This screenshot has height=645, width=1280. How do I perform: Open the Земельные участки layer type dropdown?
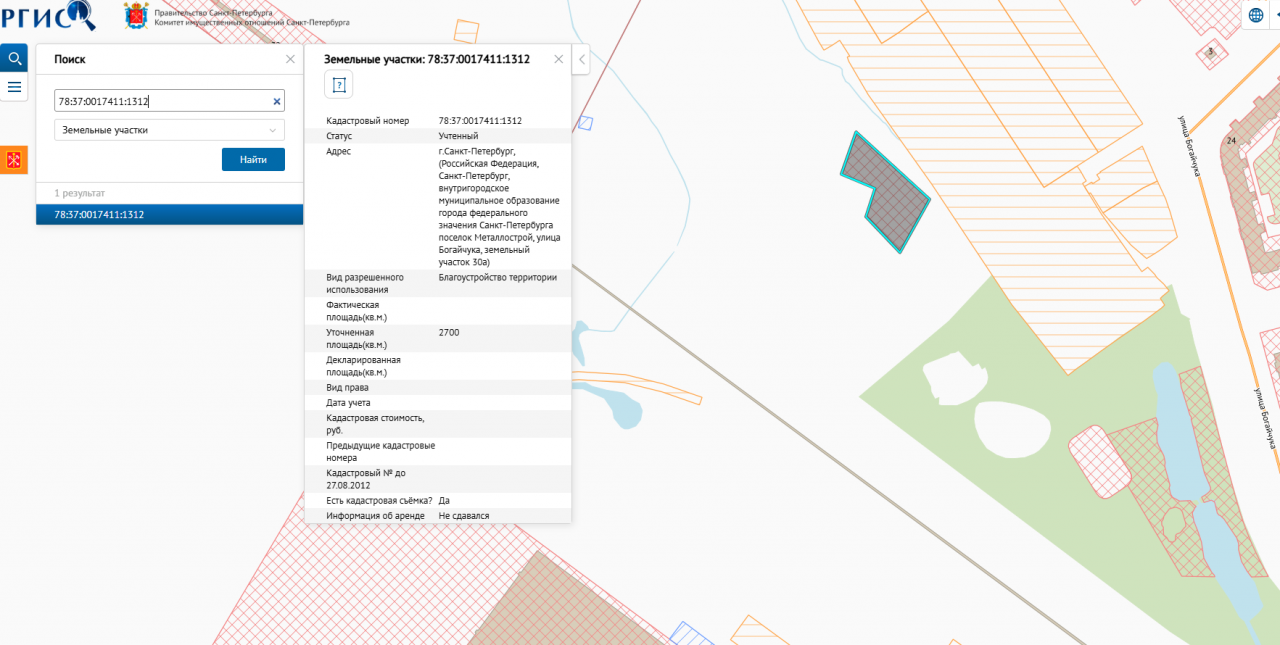click(169, 130)
